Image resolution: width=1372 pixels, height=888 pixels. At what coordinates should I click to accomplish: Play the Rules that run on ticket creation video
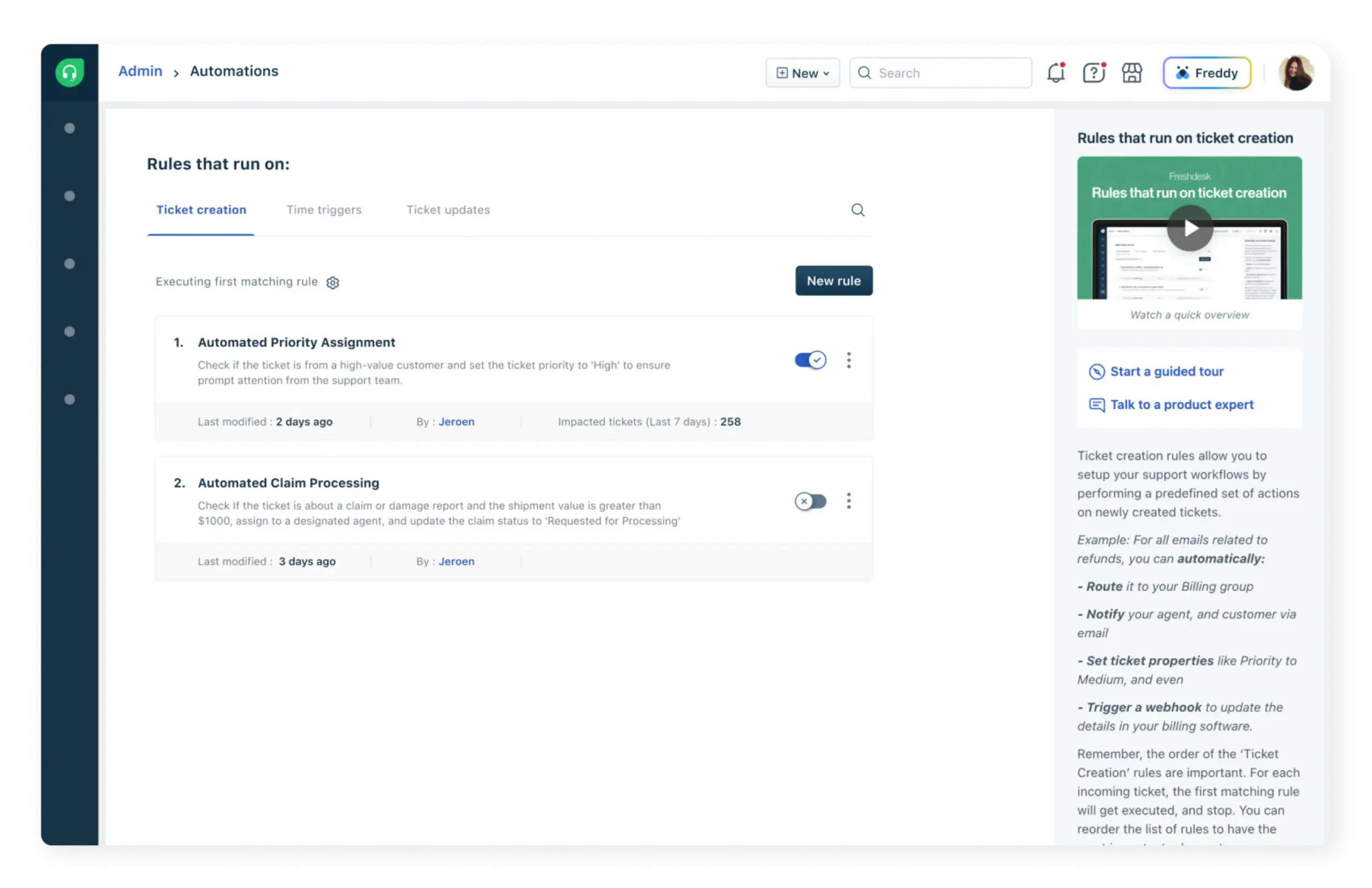[1189, 228]
